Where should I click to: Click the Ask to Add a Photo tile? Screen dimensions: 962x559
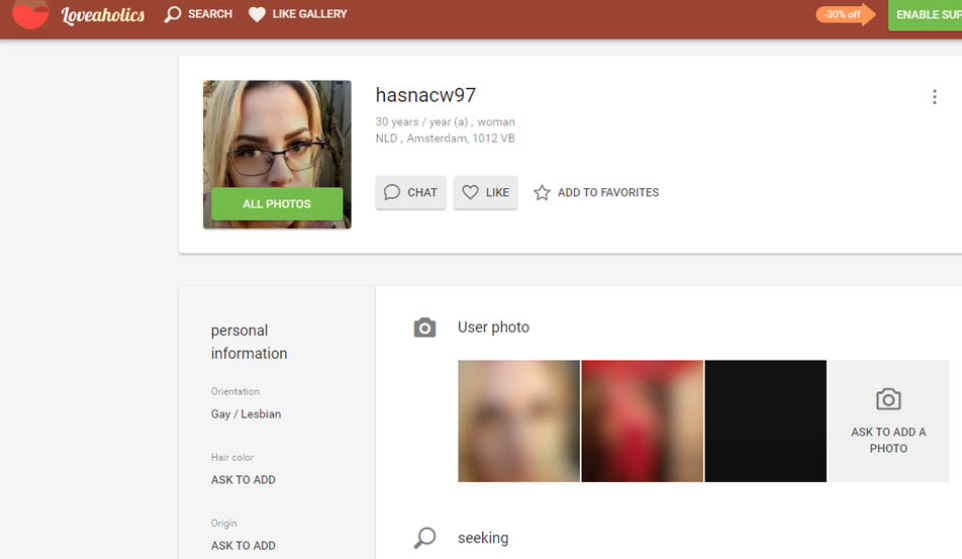(x=888, y=421)
